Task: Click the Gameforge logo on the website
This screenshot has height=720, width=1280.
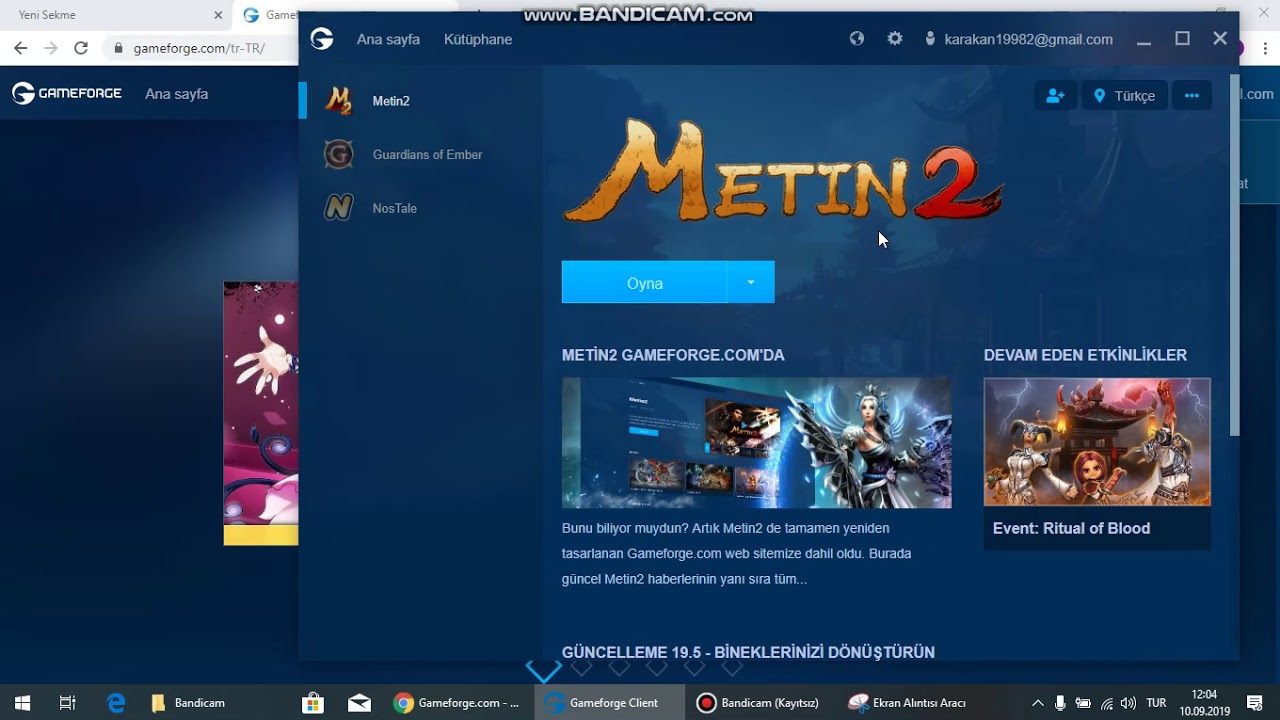Action: coord(67,93)
